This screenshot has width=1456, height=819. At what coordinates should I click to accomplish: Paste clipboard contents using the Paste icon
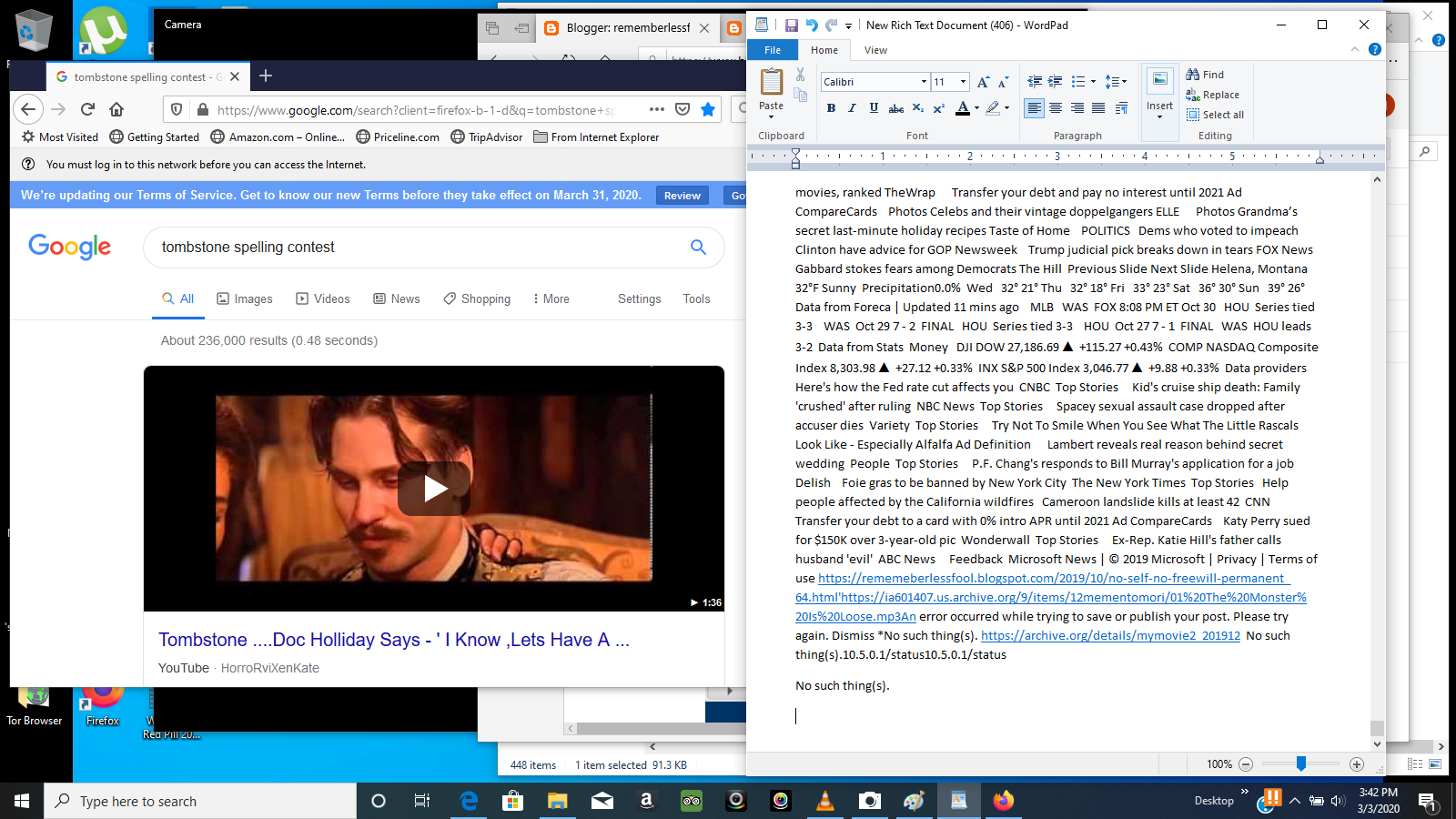(771, 82)
